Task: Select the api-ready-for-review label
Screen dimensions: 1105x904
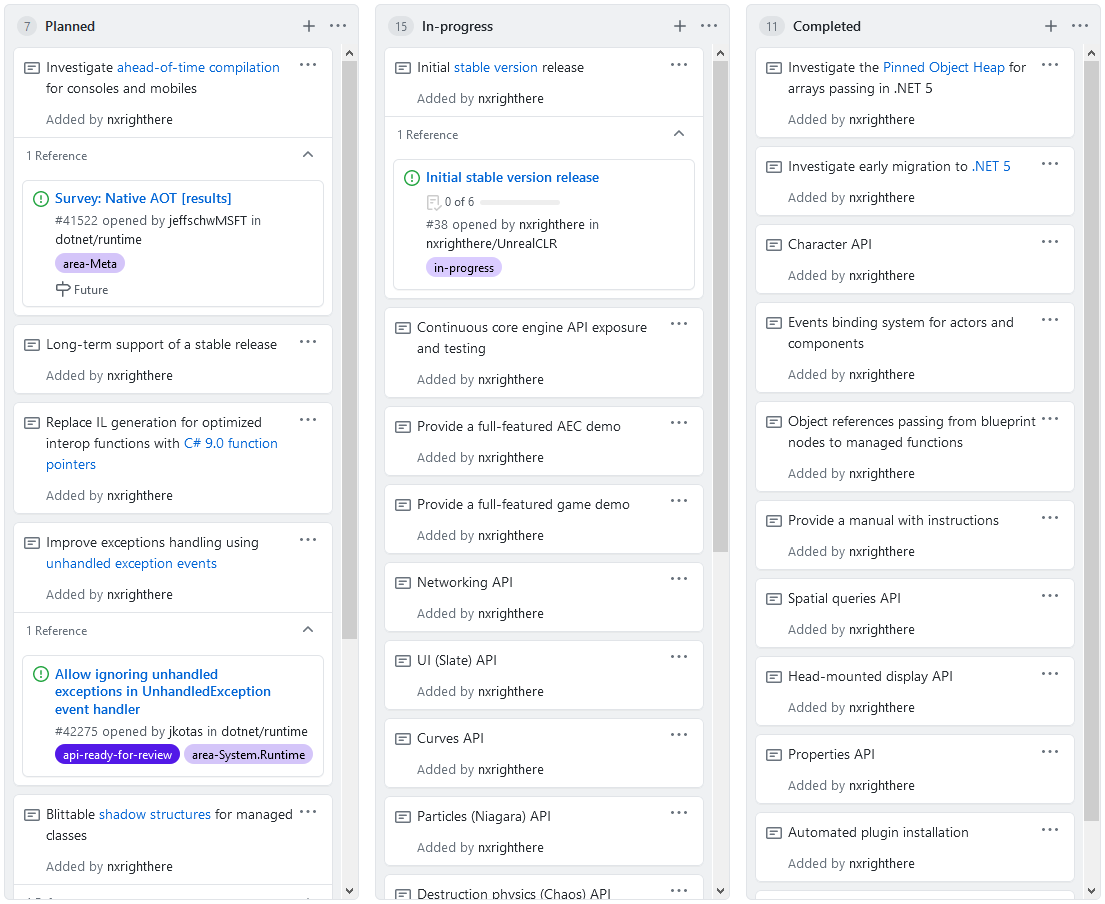Action: (x=117, y=755)
